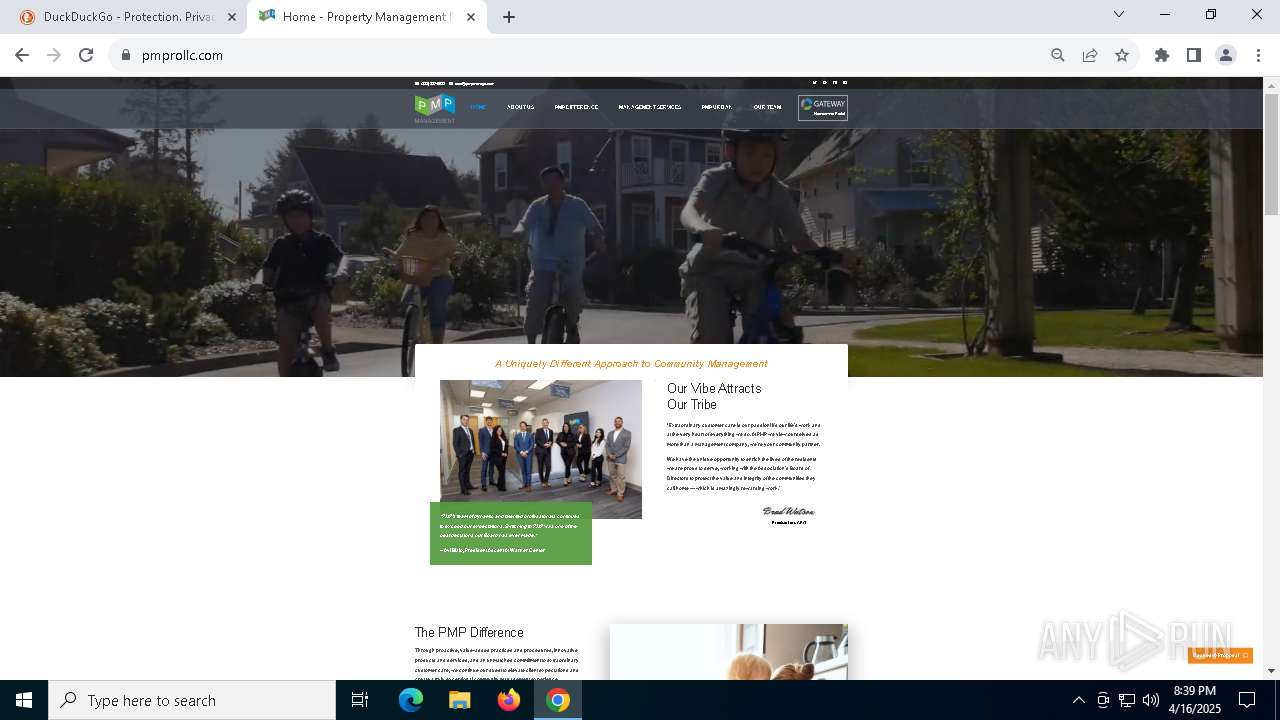
Task: Close the Home - Property Management tab
Action: coord(471,17)
